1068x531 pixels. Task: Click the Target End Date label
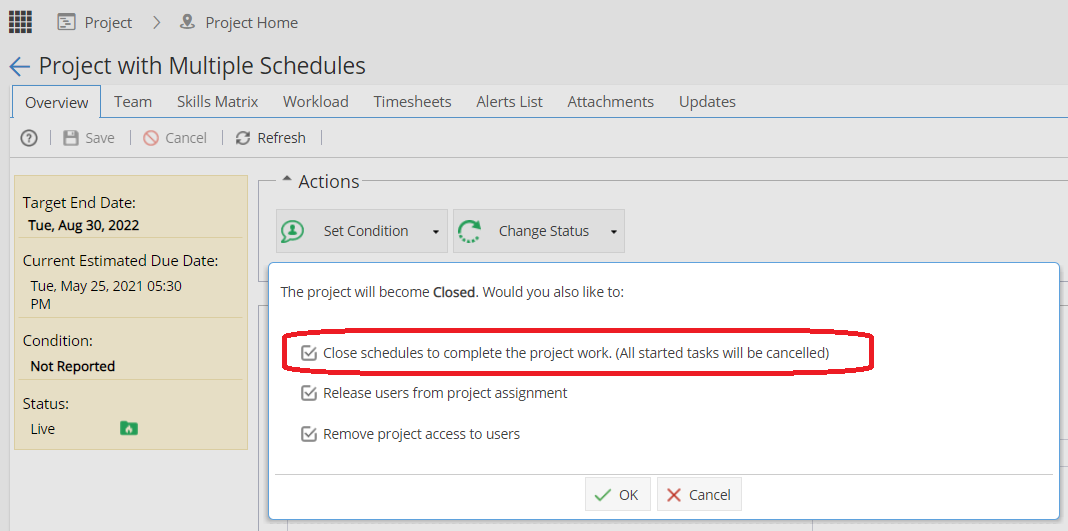click(79, 203)
